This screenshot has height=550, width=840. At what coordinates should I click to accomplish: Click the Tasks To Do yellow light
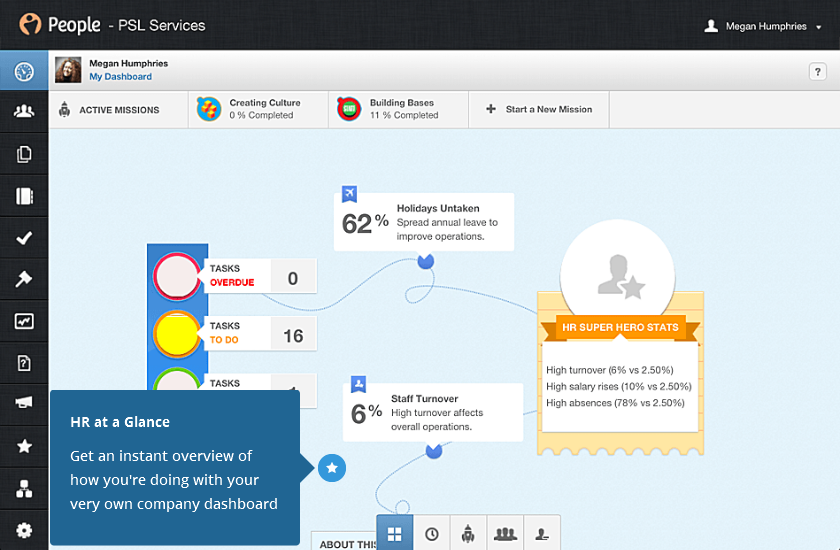click(177, 334)
